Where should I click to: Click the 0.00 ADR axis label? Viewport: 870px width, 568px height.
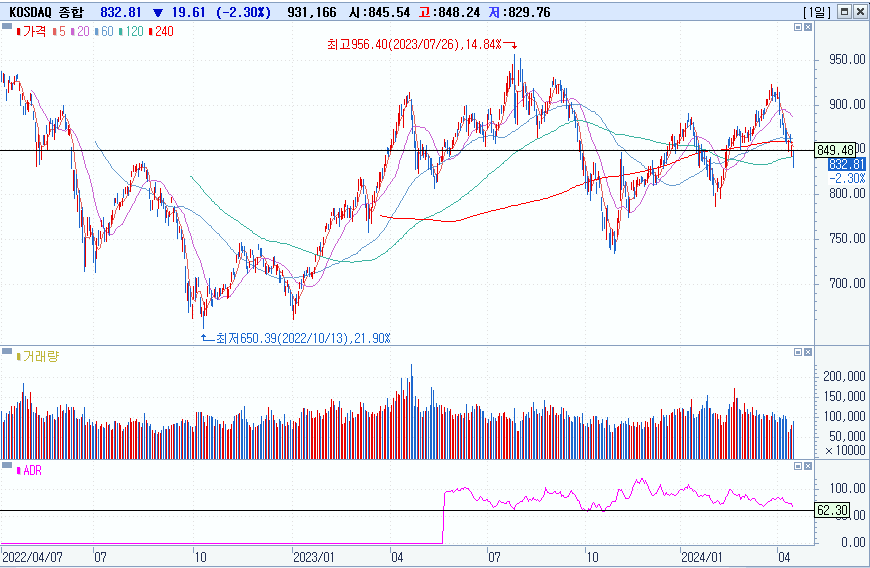pyautogui.click(x=853, y=542)
